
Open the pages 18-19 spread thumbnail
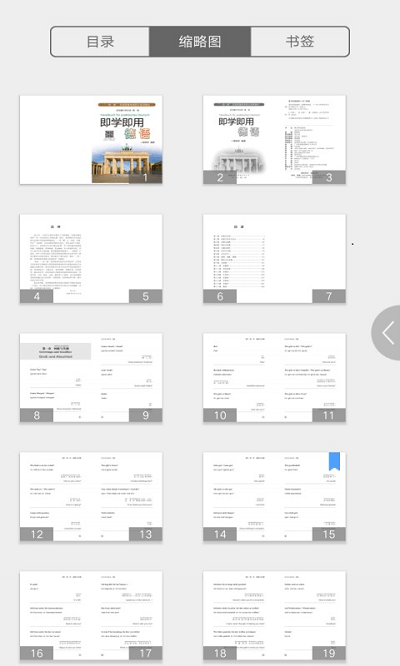tap(274, 615)
